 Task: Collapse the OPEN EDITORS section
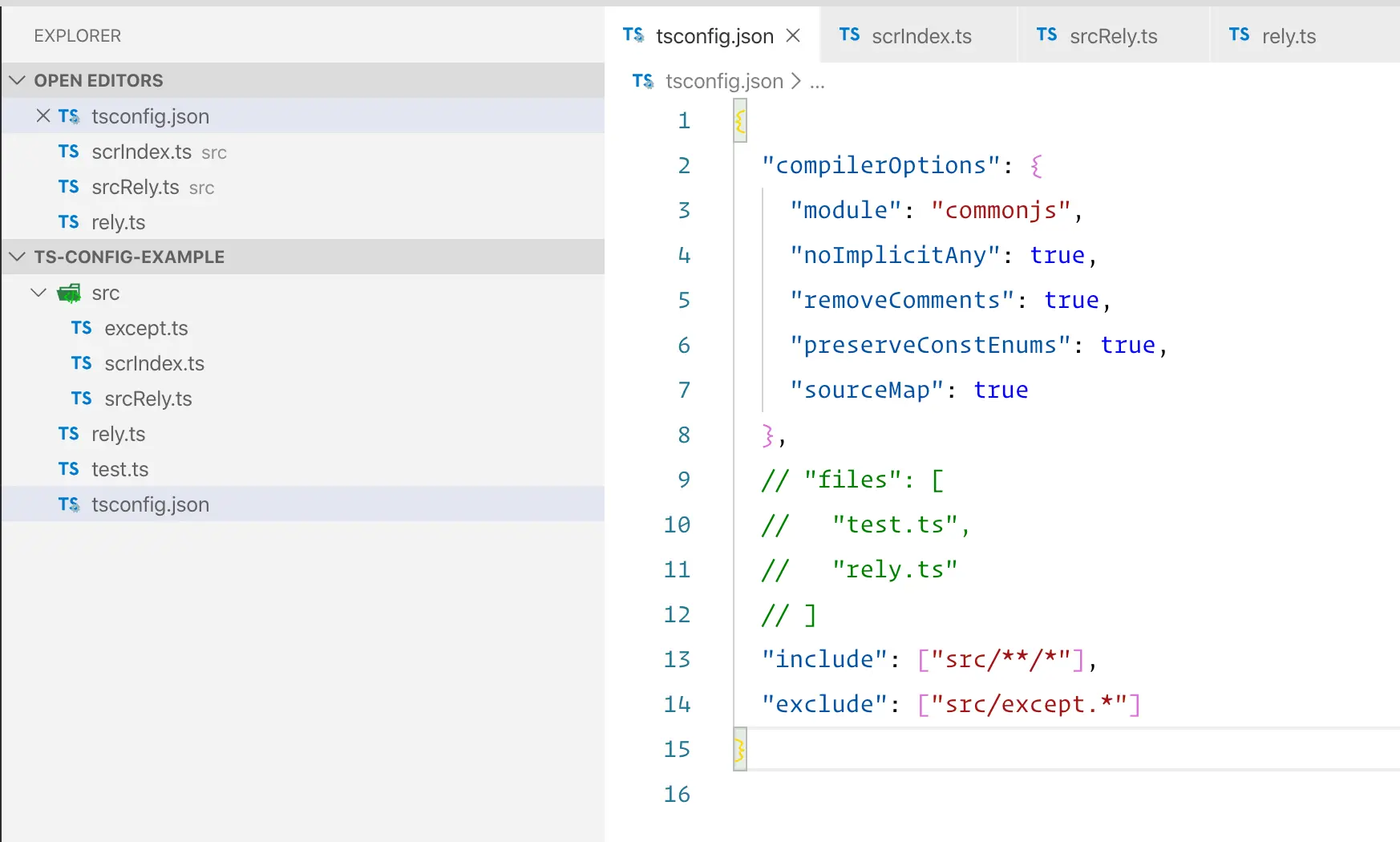(18, 80)
